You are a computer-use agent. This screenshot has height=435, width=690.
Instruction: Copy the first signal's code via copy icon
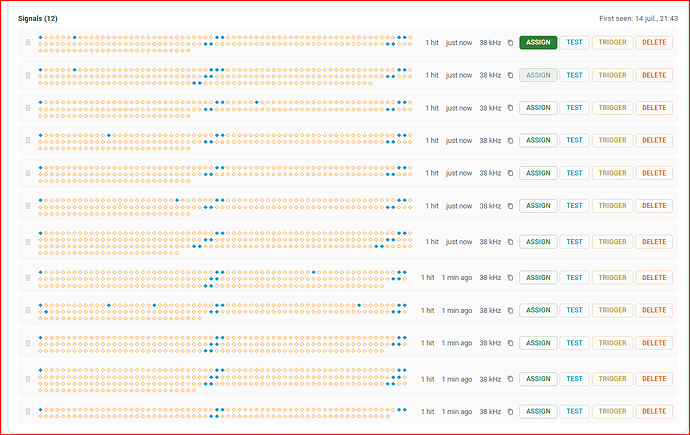510,43
